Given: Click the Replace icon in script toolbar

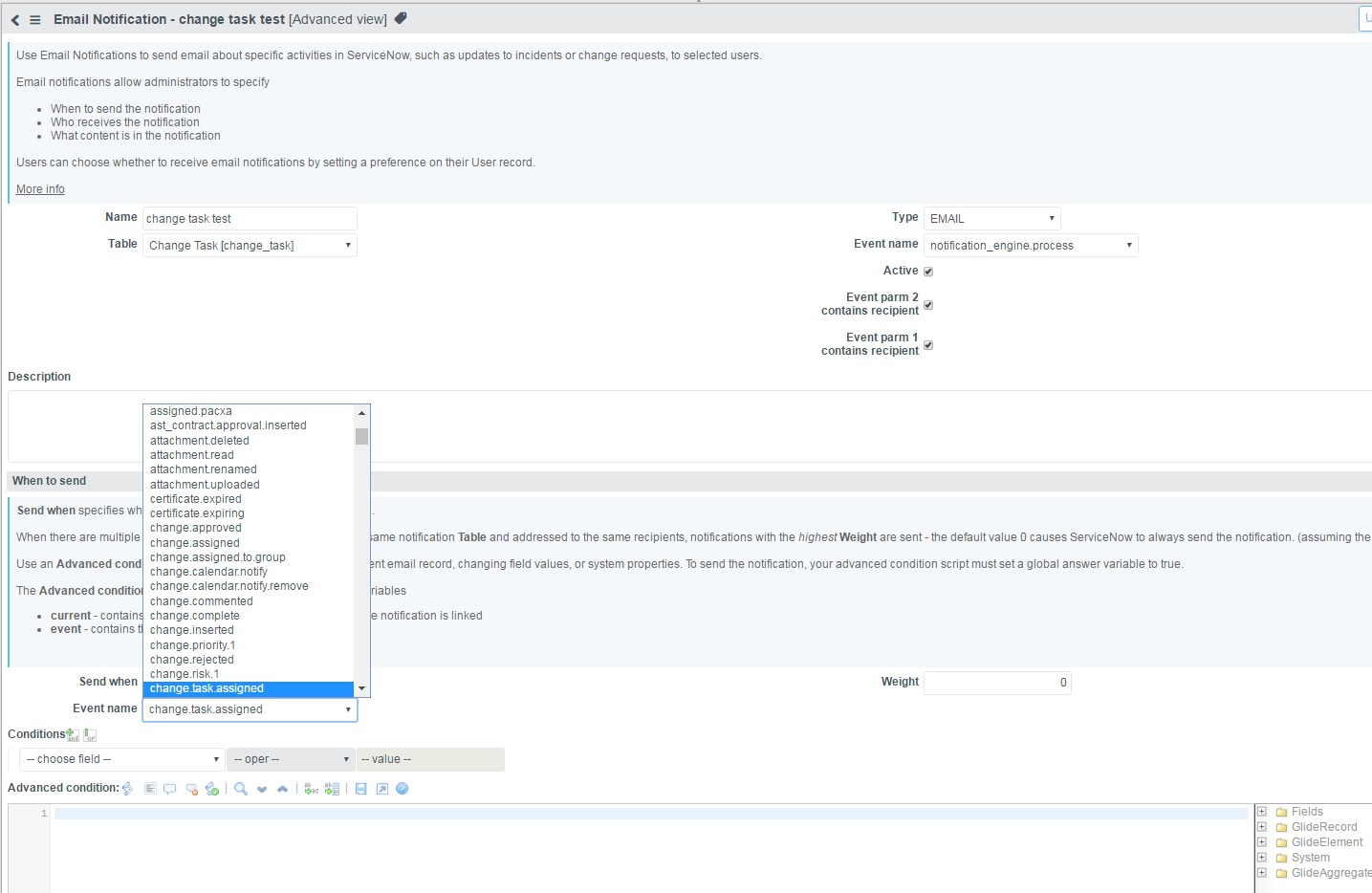Looking at the screenshot, I should [311, 789].
